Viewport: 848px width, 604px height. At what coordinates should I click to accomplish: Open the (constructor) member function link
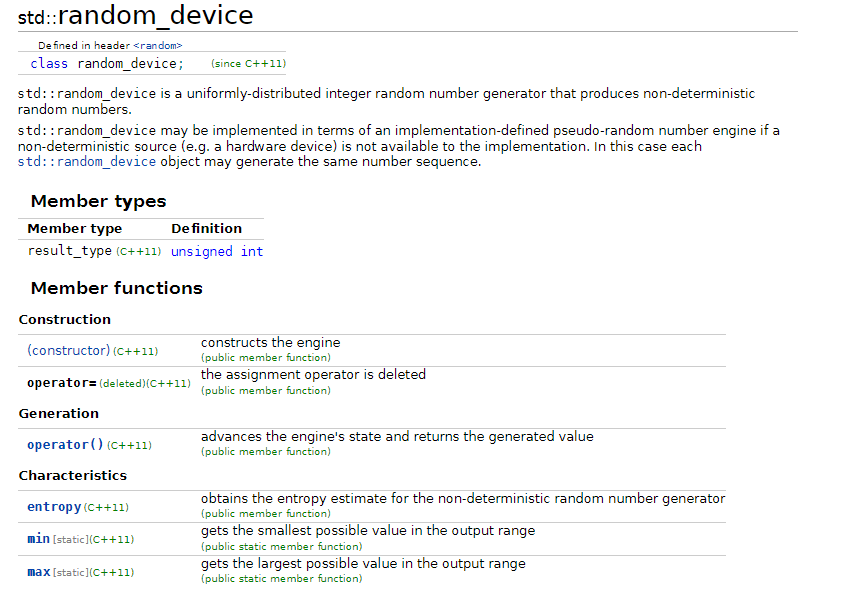point(68,350)
